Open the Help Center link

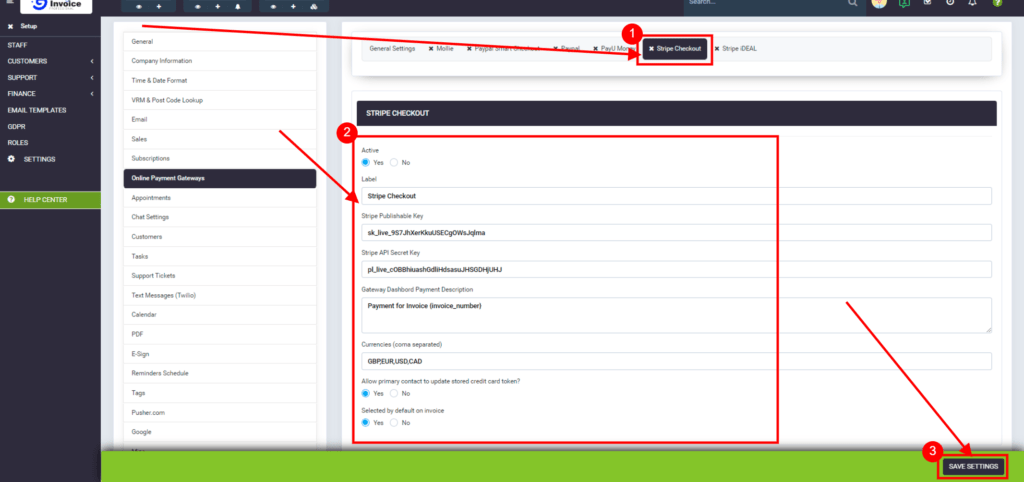(x=50, y=199)
